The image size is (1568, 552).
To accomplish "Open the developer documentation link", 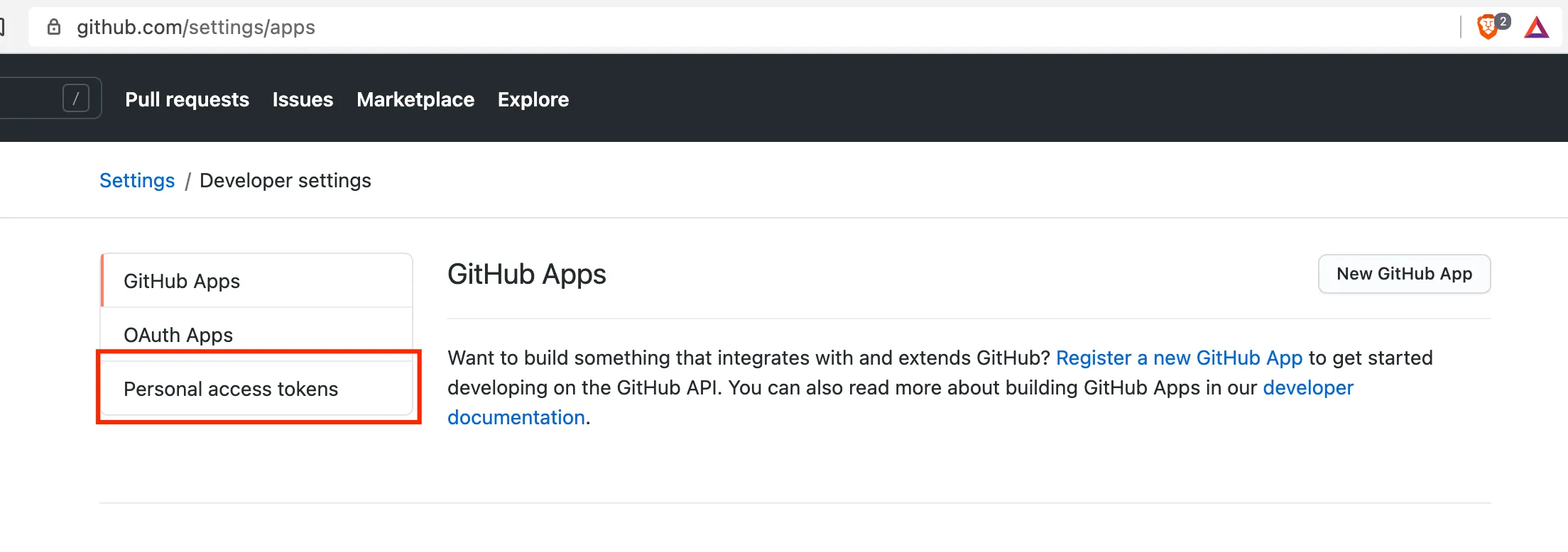I will click(x=1308, y=387).
